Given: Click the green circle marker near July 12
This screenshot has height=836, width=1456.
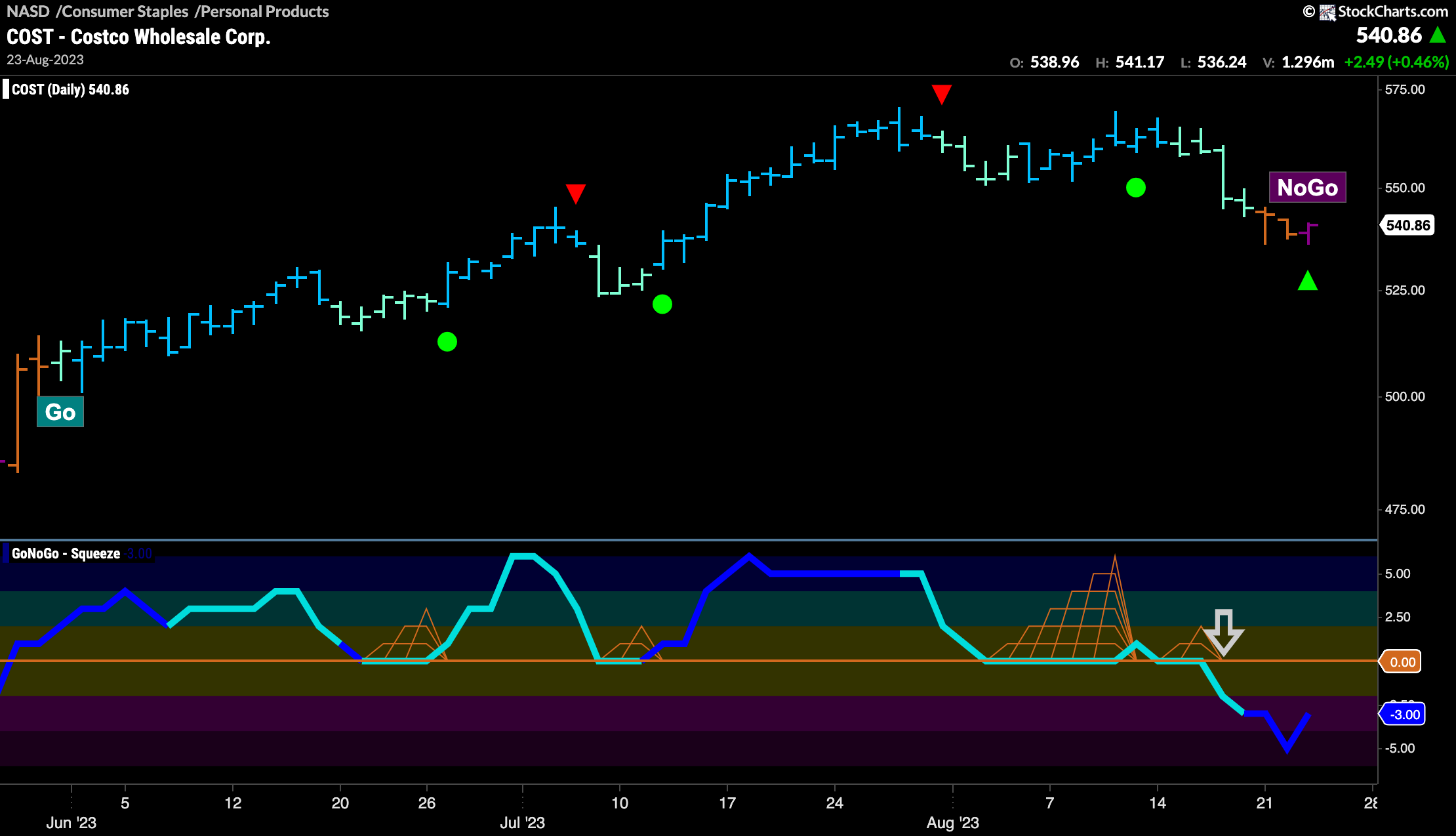Looking at the screenshot, I should (662, 304).
